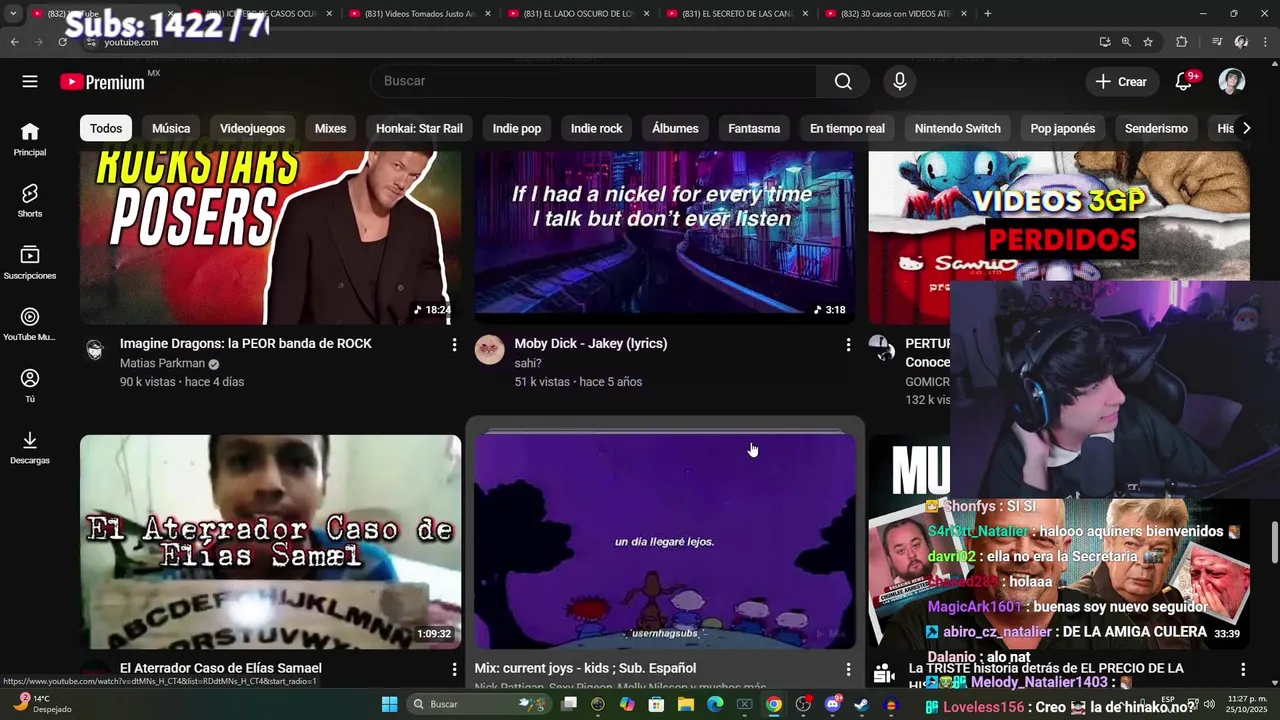Viewport: 1280px width, 720px height.
Task: Open the YouTube hamburger guide menu
Action: click(x=30, y=81)
